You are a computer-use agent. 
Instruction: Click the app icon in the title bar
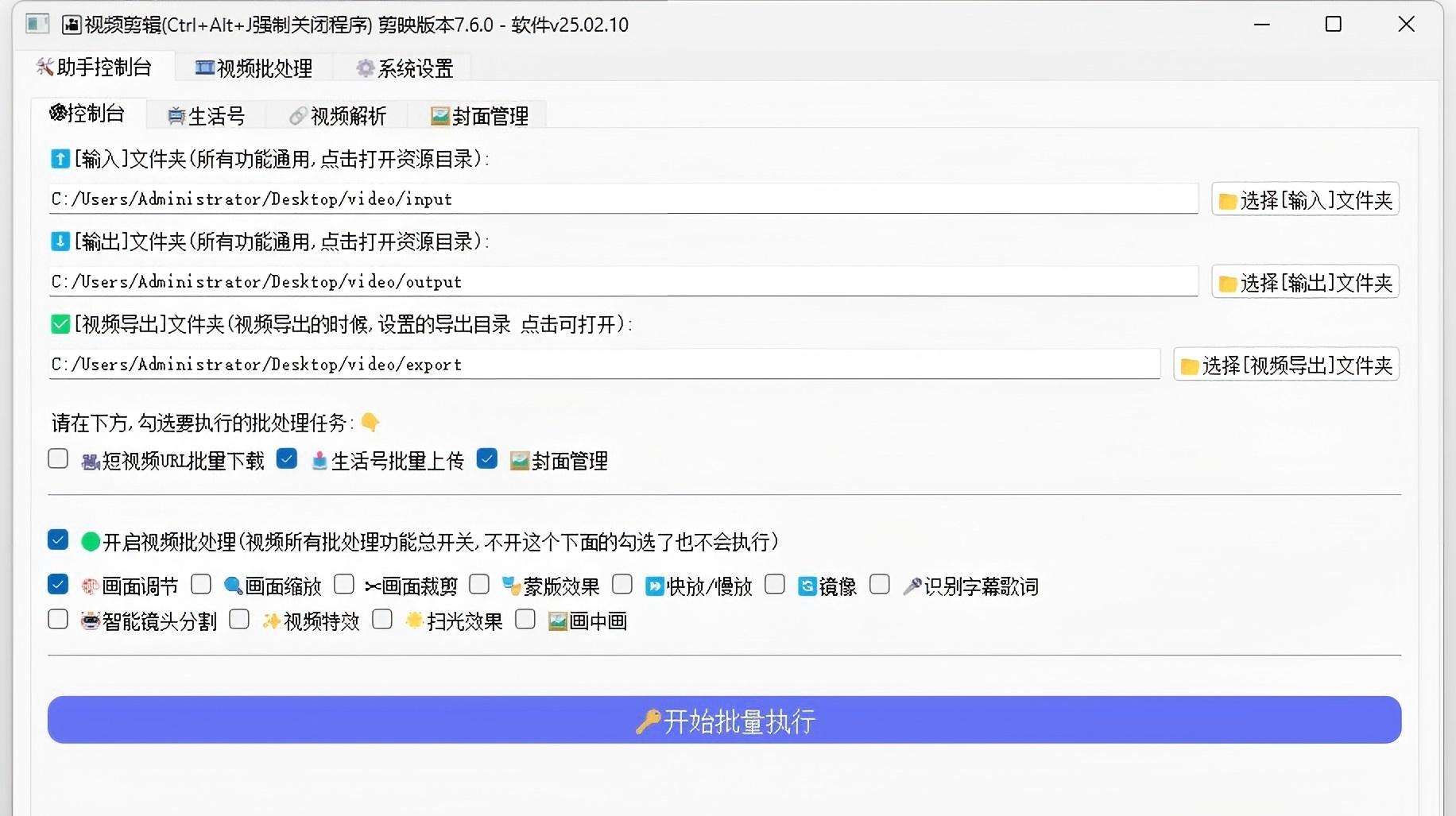click(x=37, y=24)
